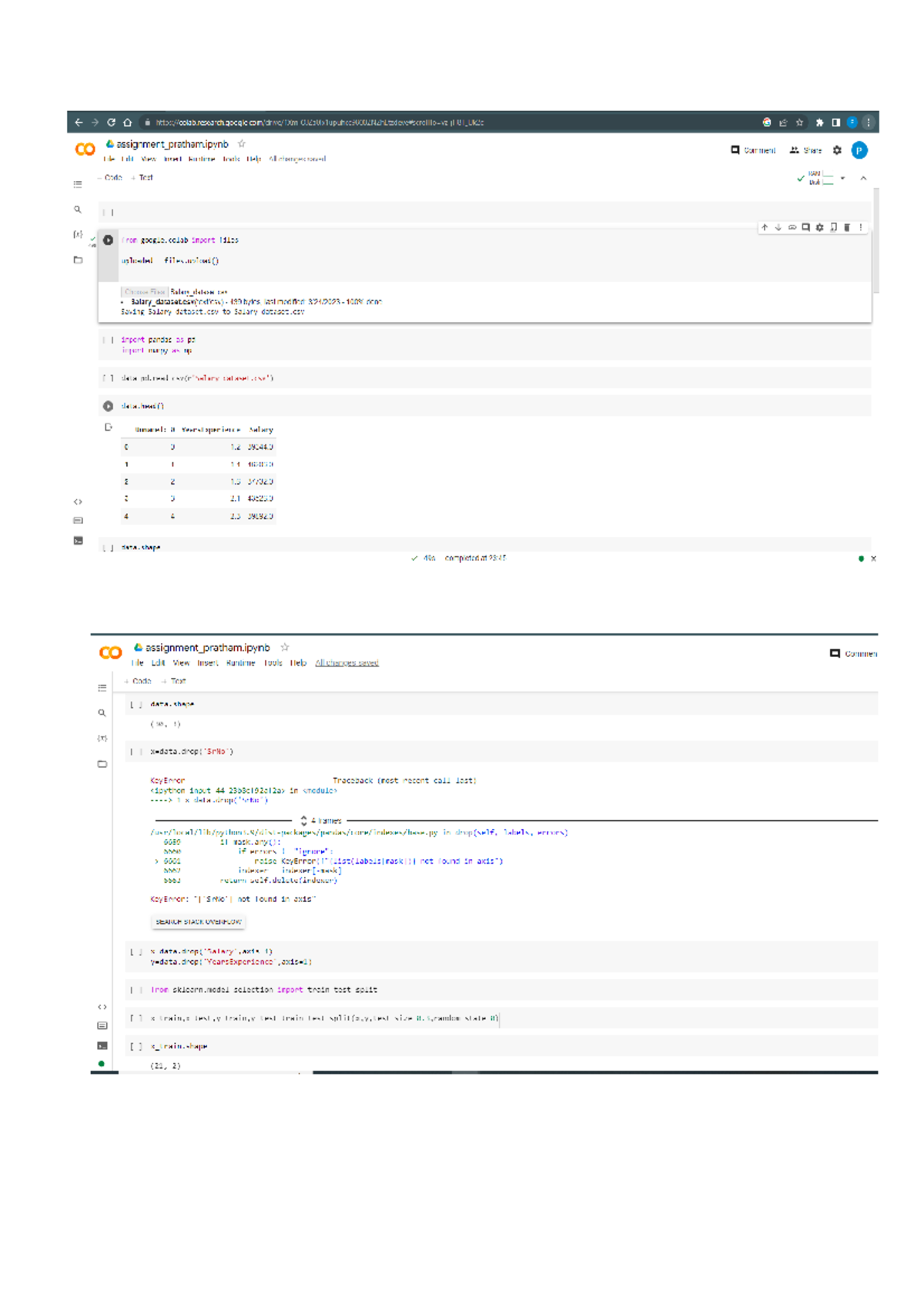This screenshot has height=1308, width=924.
Task: Toggle header visibility with the top-right chevron
Action: click(x=863, y=178)
